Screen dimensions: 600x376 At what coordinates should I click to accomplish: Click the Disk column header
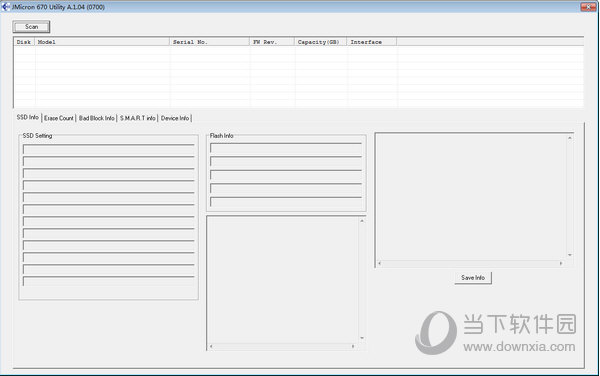(24, 42)
